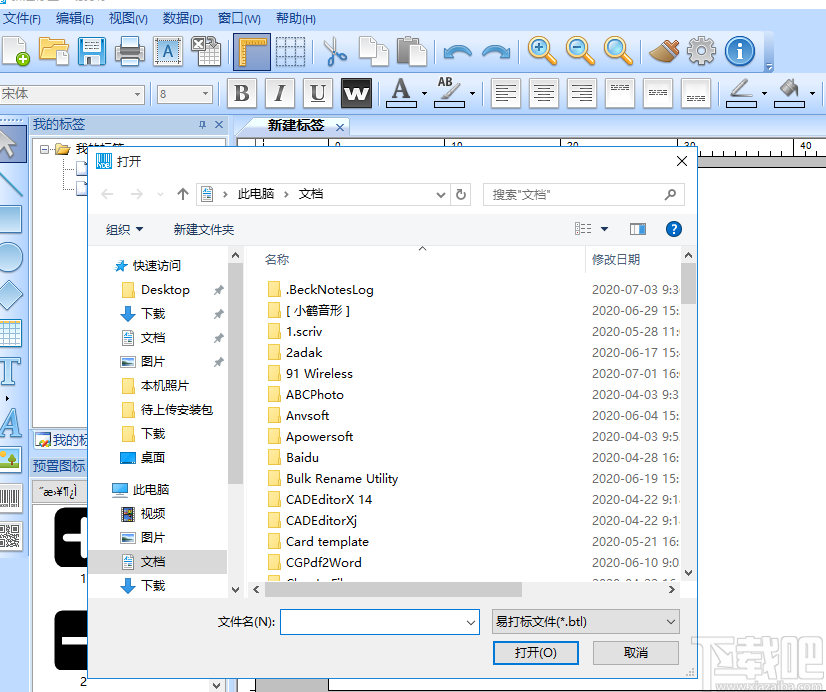Viewport: 826px width, 692px height.
Task: Open settings with the gear icon
Action: [x=702, y=51]
